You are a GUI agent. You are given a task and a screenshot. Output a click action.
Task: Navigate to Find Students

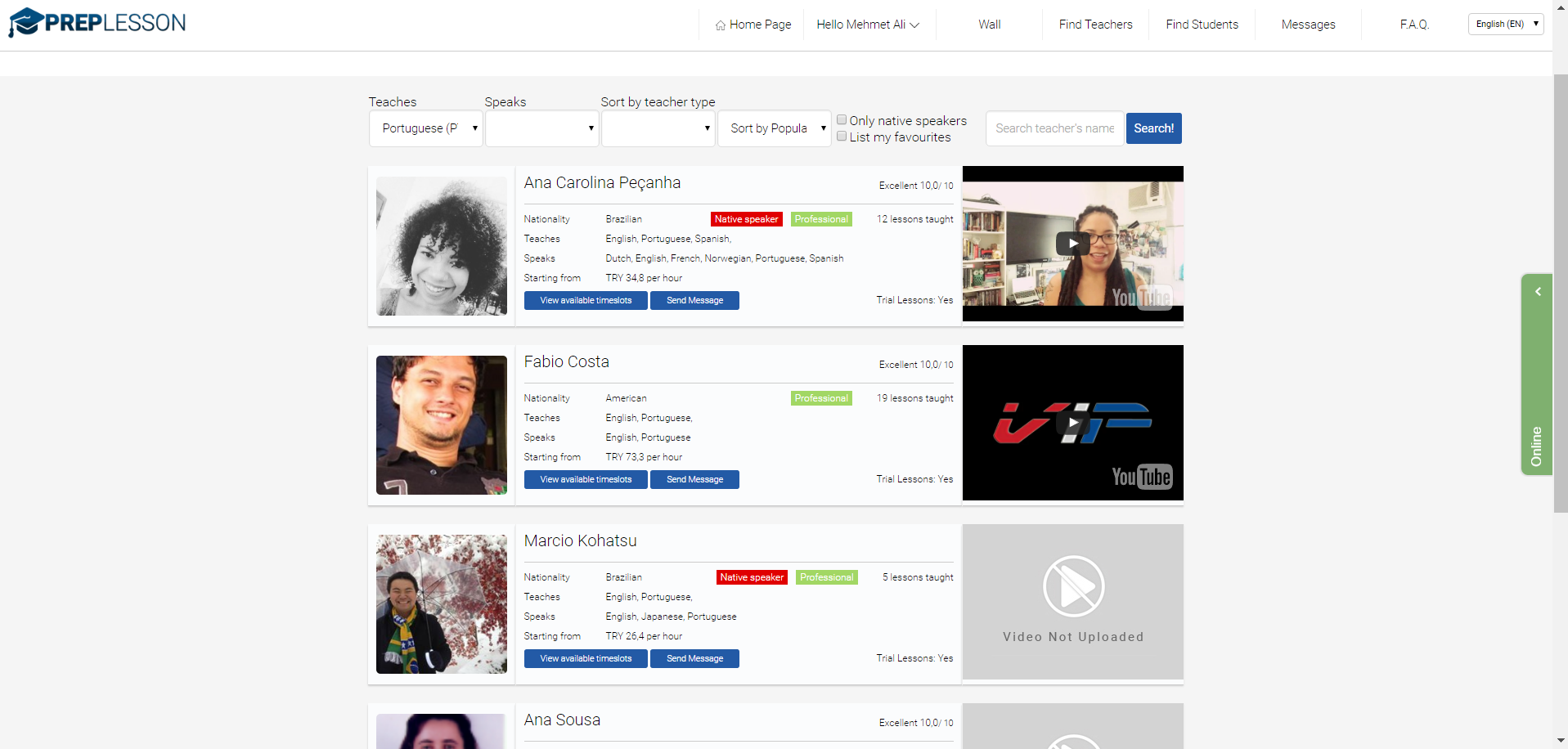1202,25
